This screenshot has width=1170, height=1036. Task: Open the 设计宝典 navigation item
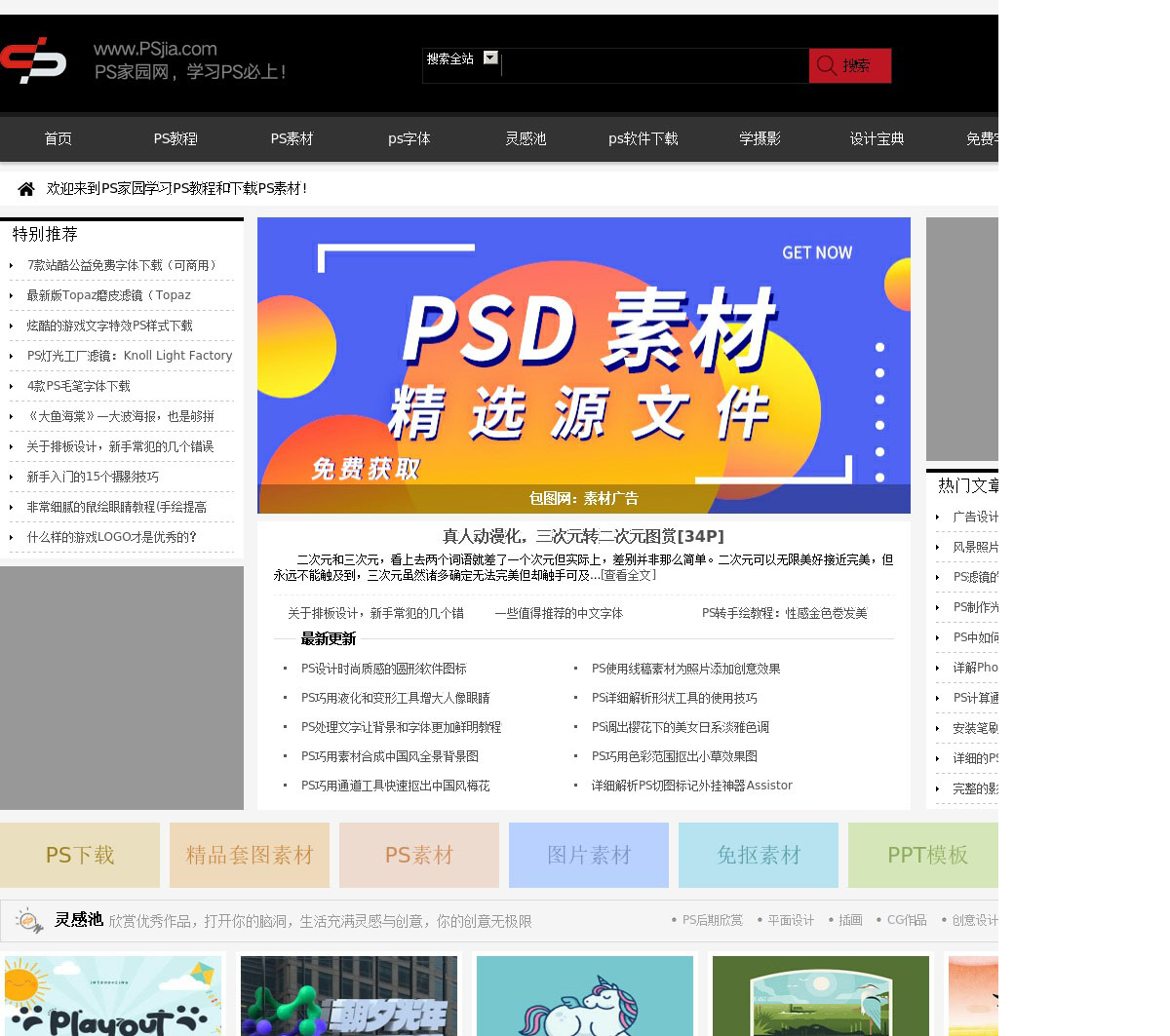[x=877, y=139]
